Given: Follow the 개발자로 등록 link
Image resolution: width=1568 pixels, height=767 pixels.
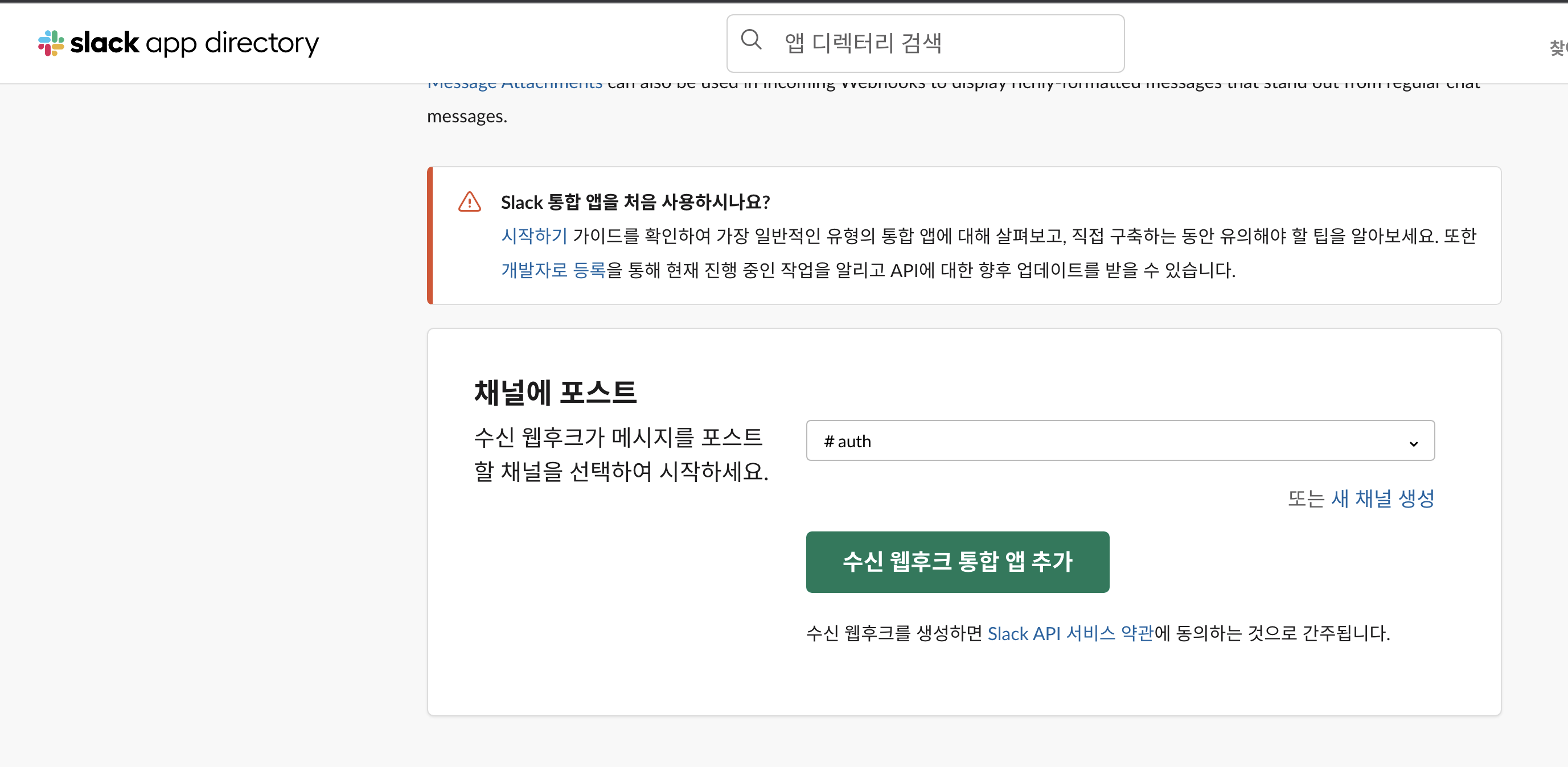Looking at the screenshot, I should [553, 270].
